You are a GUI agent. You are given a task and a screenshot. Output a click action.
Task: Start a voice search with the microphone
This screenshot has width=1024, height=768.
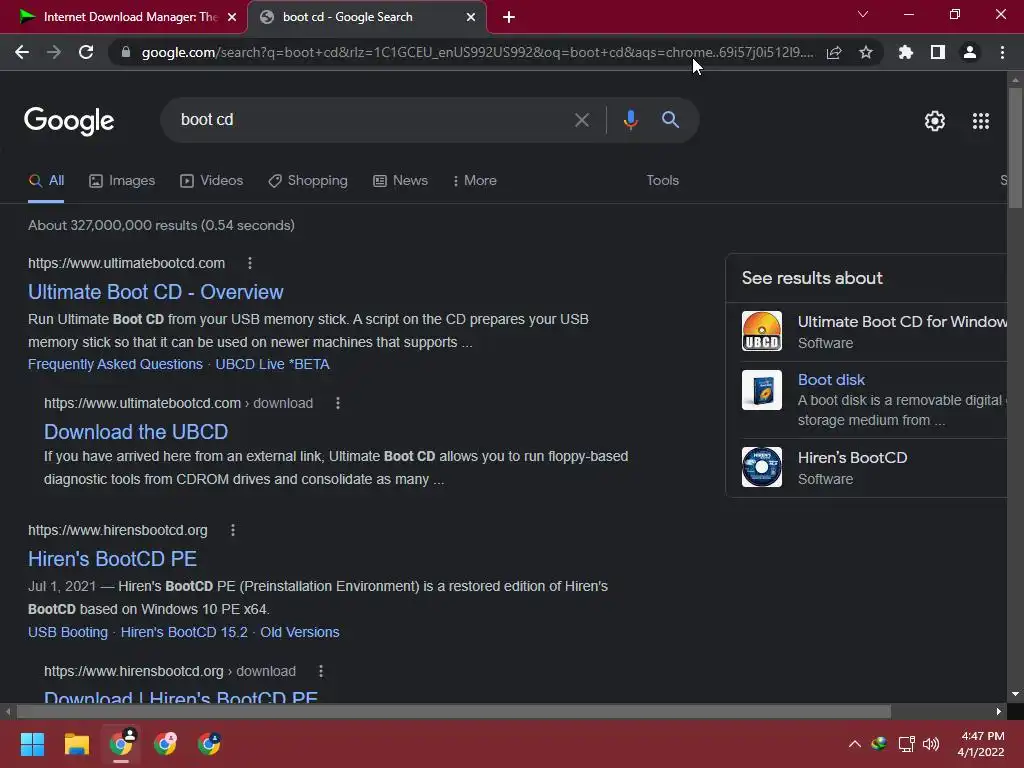pyautogui.click(x=630, y=120)
